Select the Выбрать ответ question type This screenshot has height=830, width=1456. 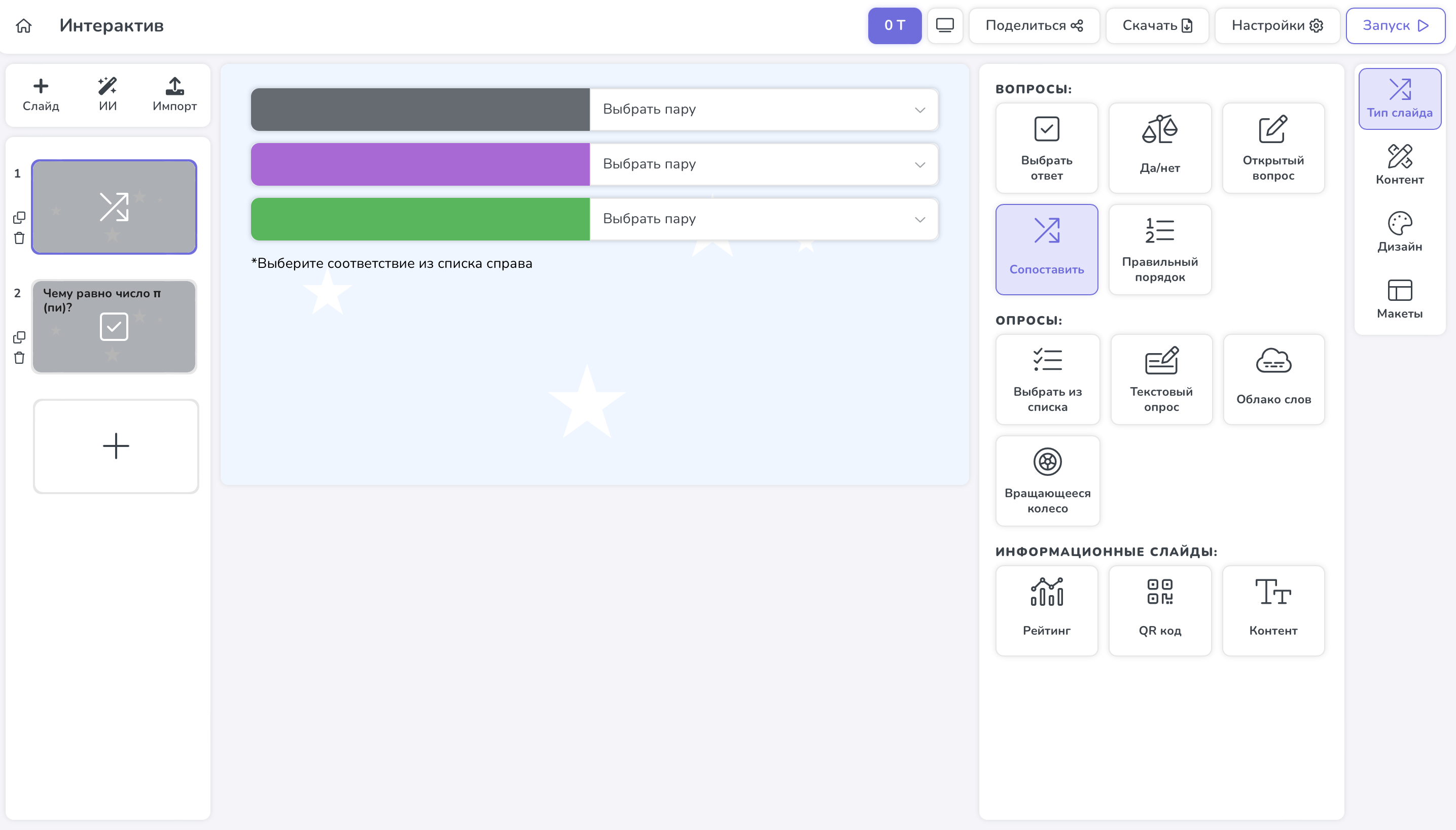[1046, 148]
